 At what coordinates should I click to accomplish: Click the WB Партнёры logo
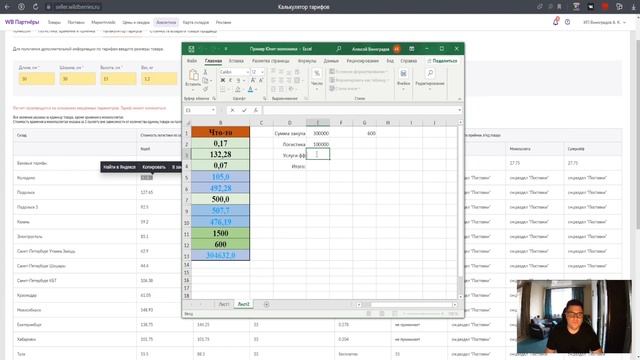22,22
